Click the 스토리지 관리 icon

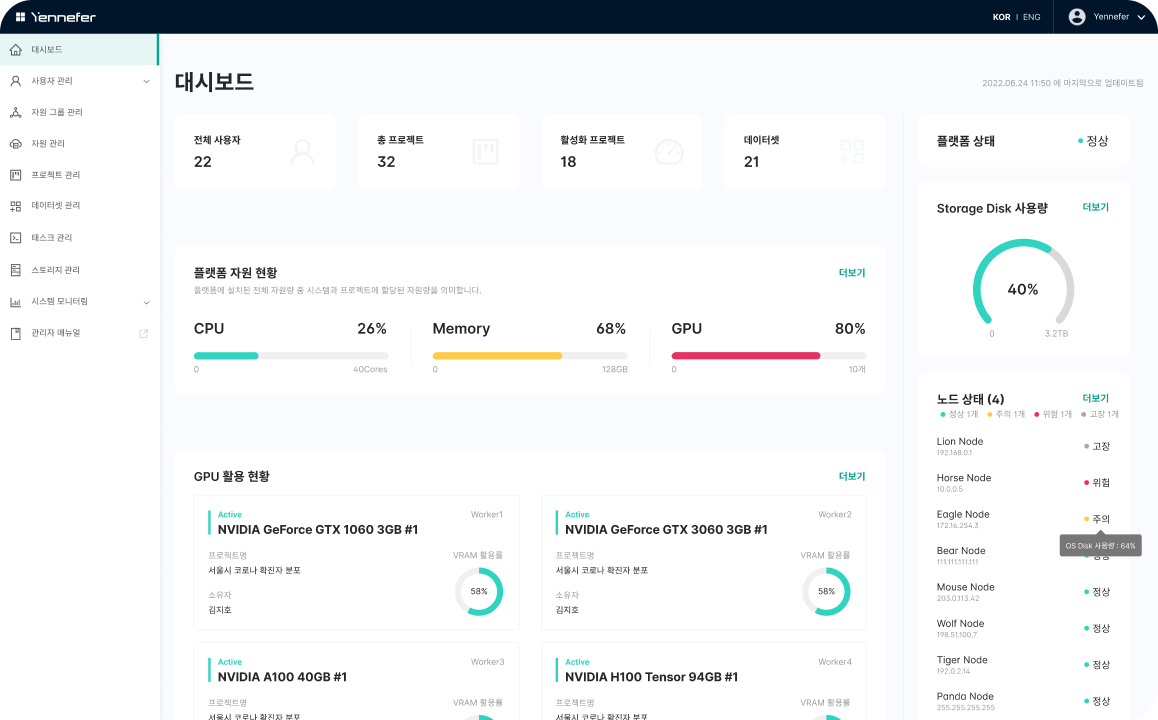pos(16,270)
